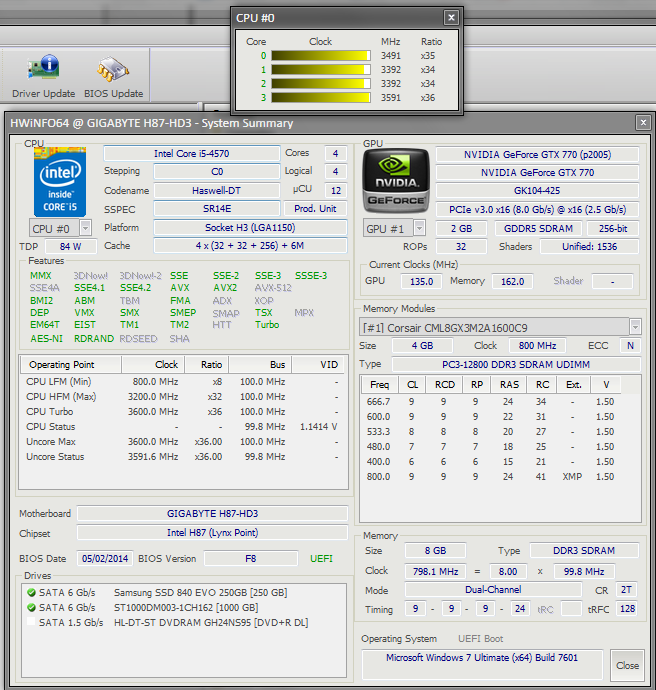
Task: Close the System Summary with Close button
Action: (627, 665)
